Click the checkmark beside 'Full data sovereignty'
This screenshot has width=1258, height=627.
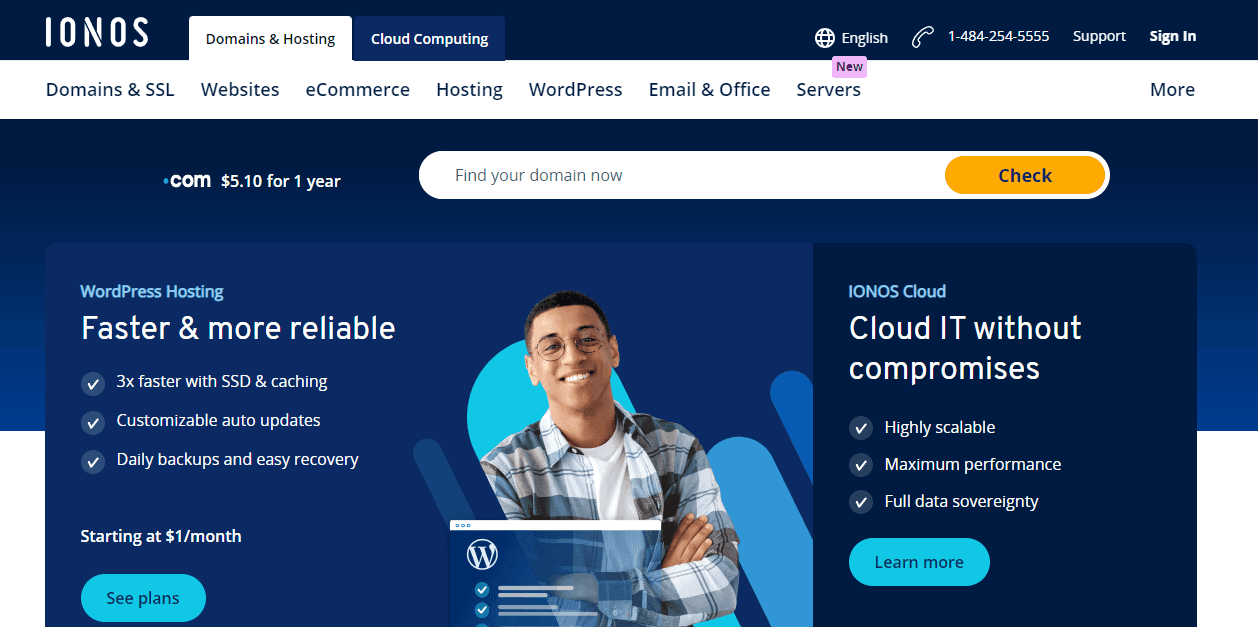(x=861, y=502)
